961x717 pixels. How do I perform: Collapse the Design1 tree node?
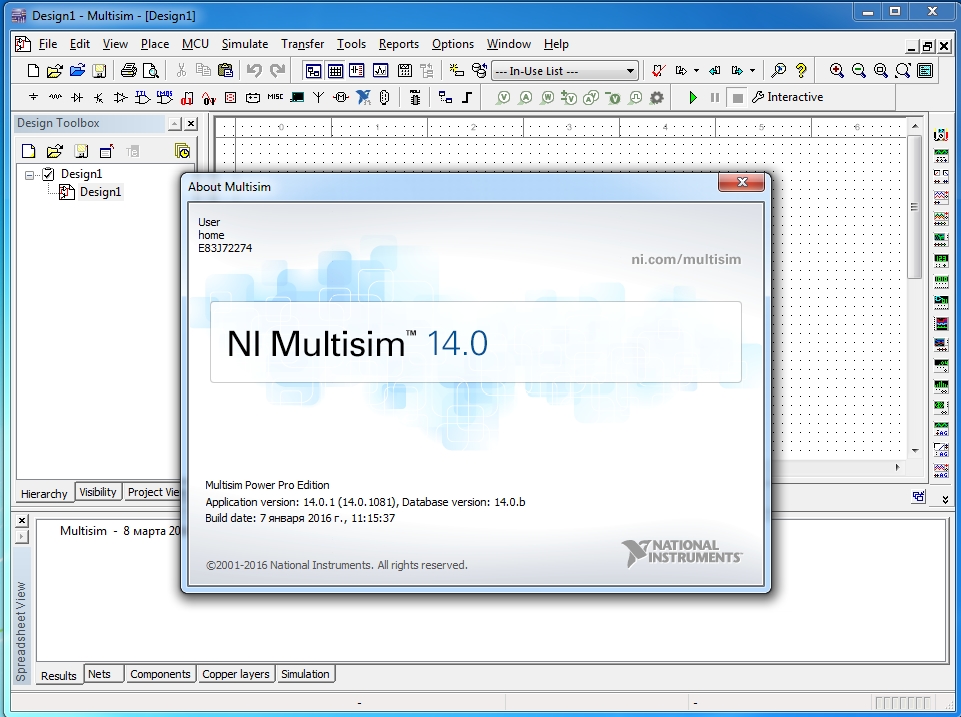click(30, 174)
